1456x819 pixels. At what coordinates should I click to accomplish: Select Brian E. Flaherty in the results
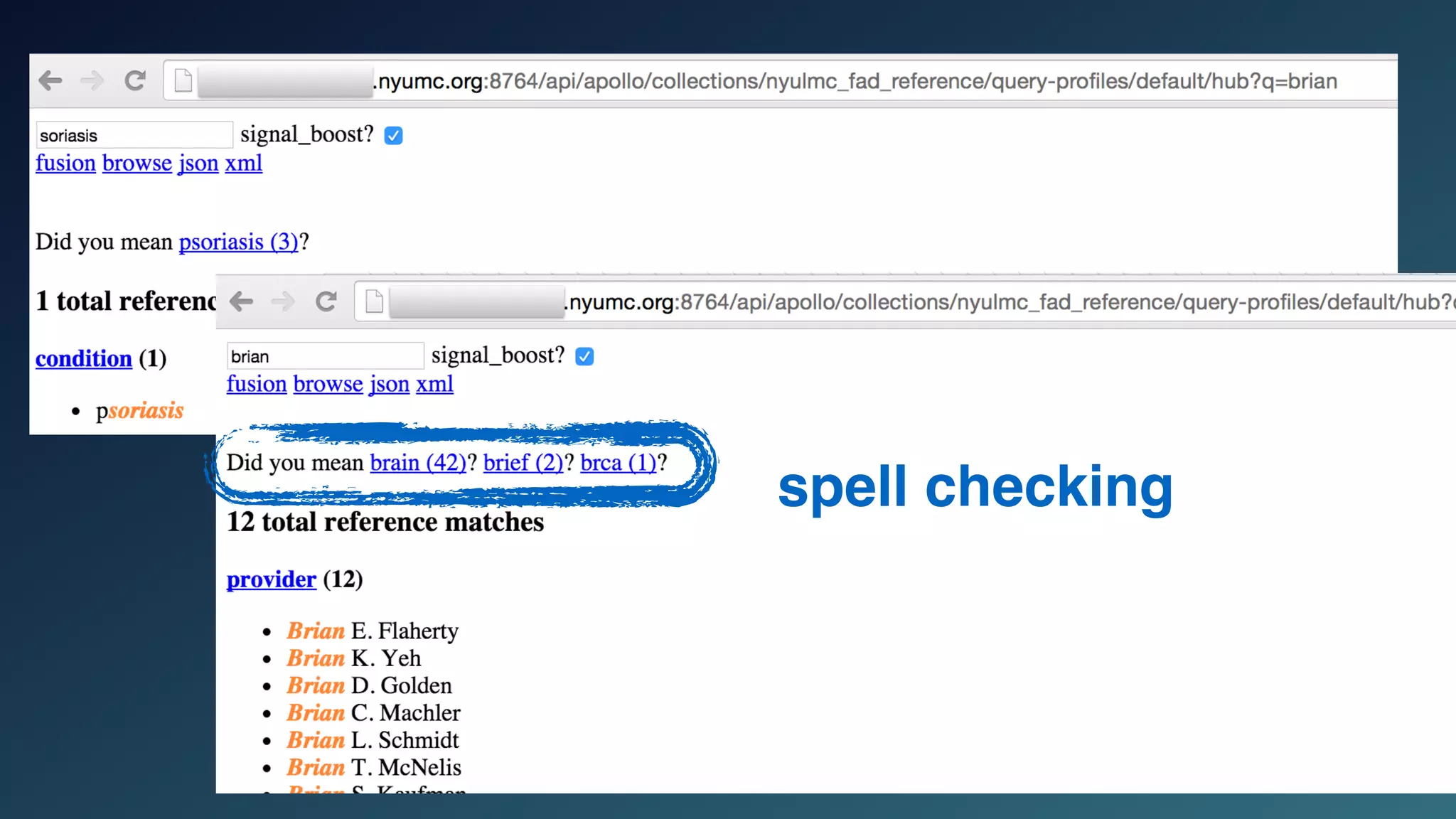point(373,631)
